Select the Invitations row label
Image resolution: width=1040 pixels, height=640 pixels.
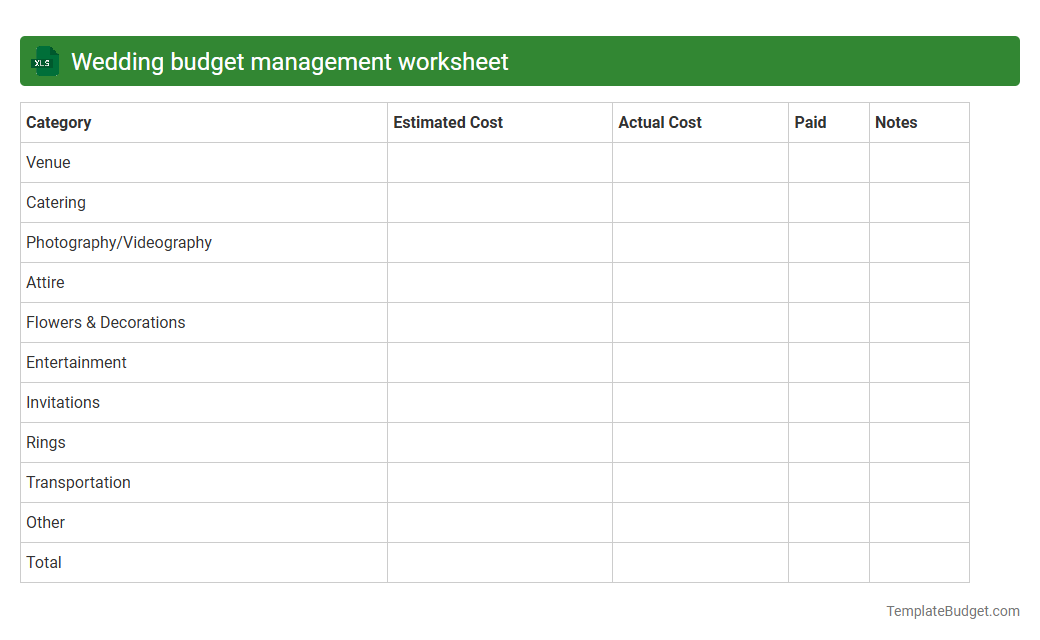click(63, 402)
